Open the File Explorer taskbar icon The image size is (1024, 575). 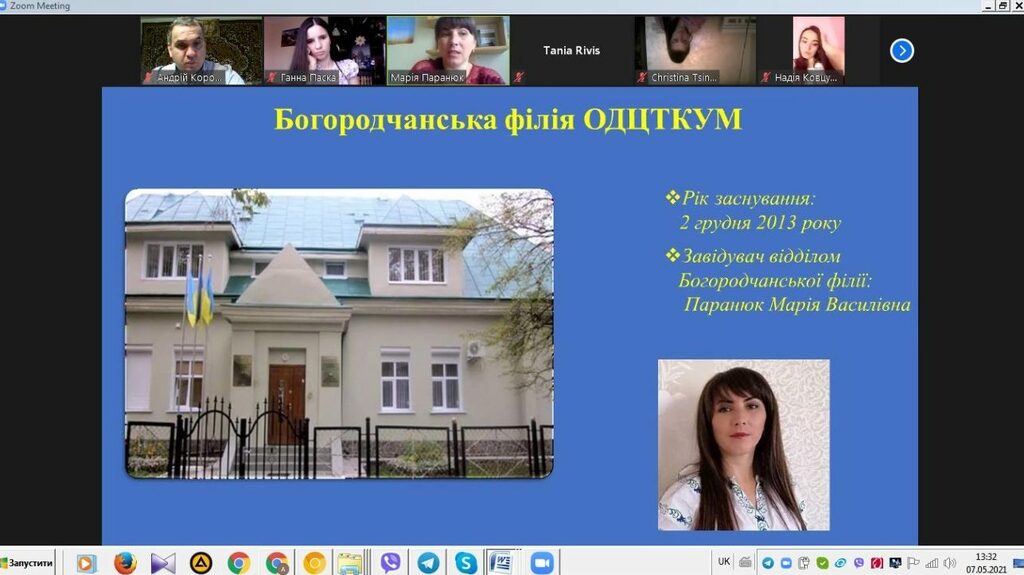(x=349, y=562)
